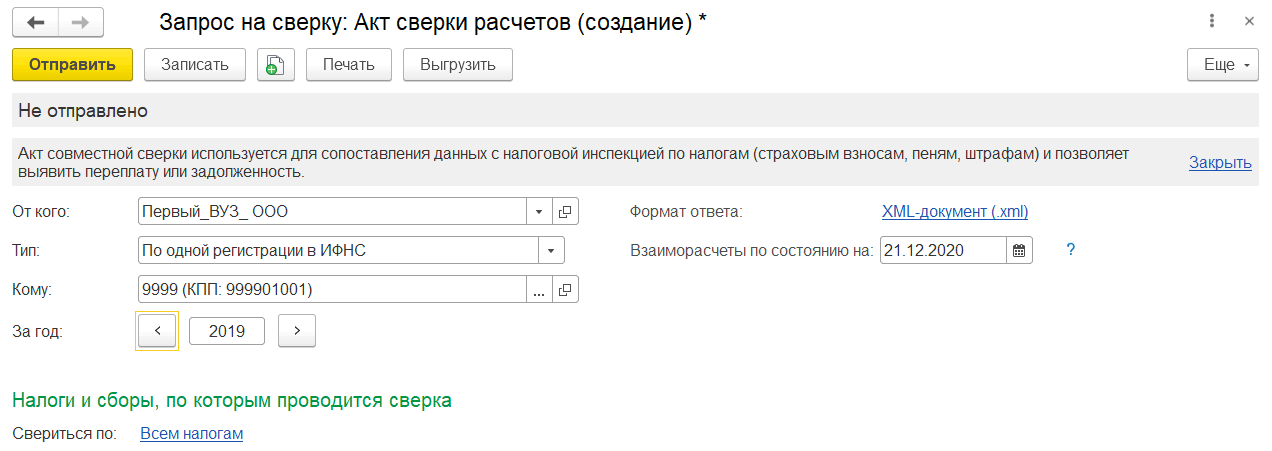Screen dimensions: 1272x451
Task: Click the three-dots window options icon
Action: 1211,21
